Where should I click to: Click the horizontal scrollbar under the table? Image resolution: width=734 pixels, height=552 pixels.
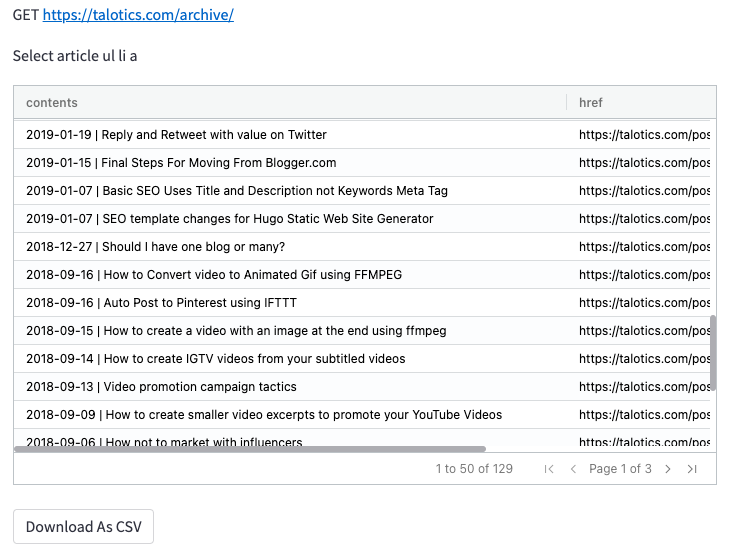coord(250,449)
